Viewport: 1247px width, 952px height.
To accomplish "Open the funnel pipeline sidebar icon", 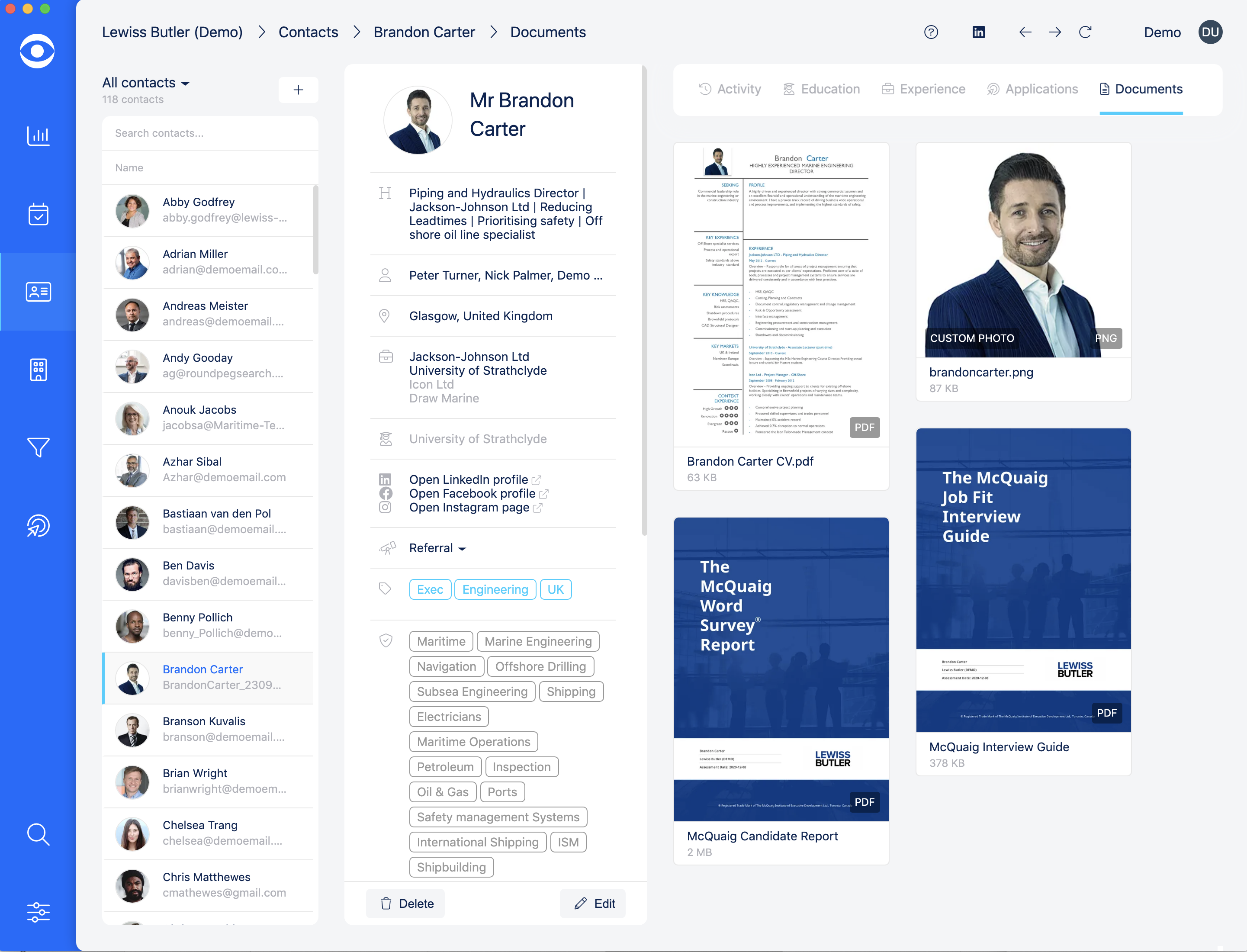I will tap(38, 448).
